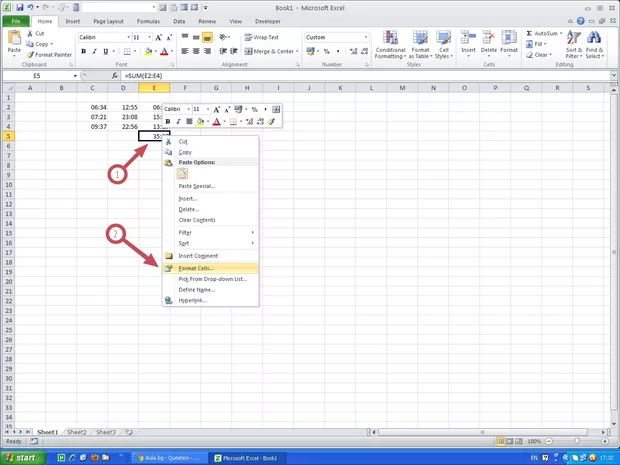620x465 pixels.
Task: Open the Filter submenu in context menu
Action: click(x=186, y=232)
